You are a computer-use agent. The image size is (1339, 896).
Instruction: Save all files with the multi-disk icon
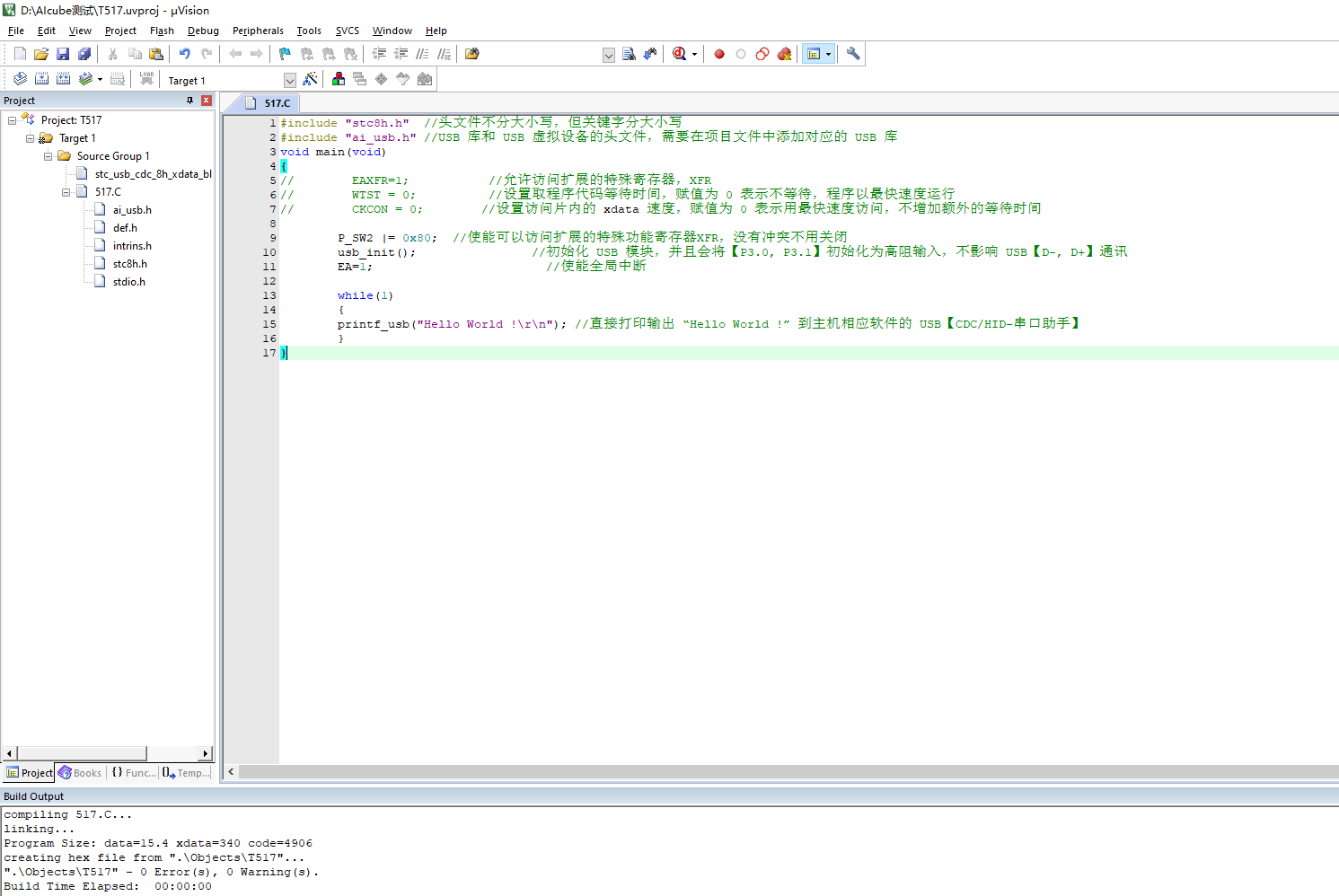click(x=84, y=54)
